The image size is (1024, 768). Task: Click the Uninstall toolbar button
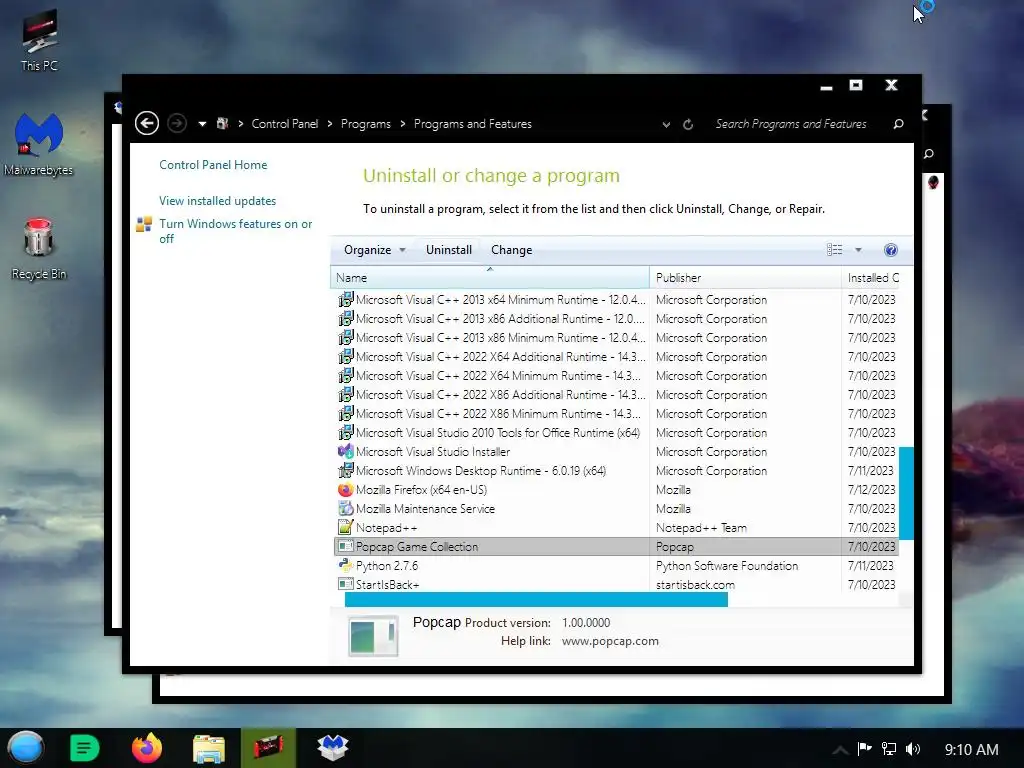tap(449, 250)
